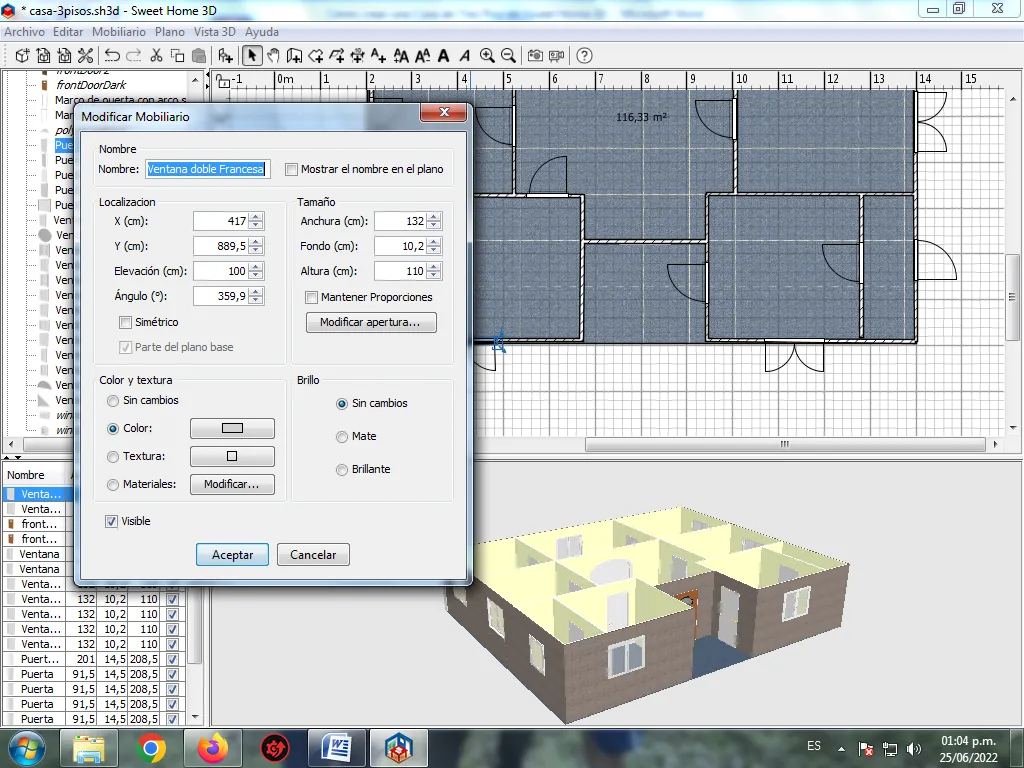Image resolution: width=1024 pixels, height=768 pixels.
Task: Zoom out of the plan
Action: 508,56
